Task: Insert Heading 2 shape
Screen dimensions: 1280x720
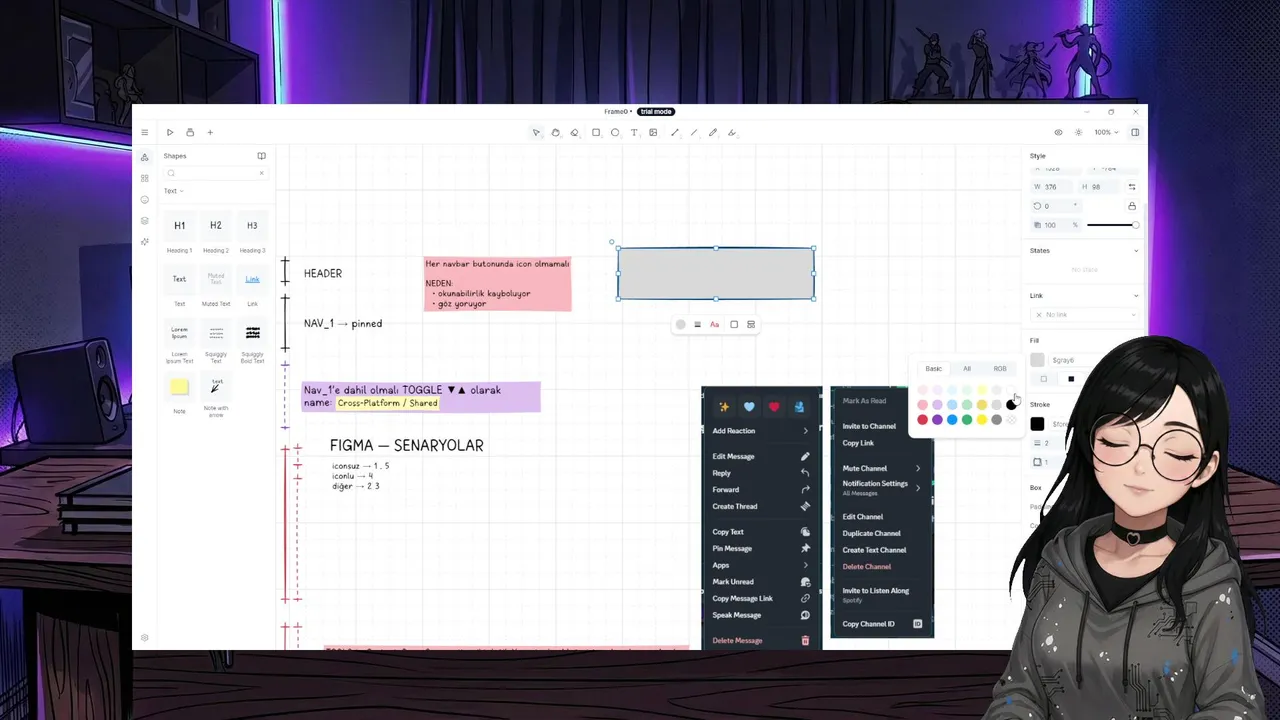Action: (x=215, y=226)
